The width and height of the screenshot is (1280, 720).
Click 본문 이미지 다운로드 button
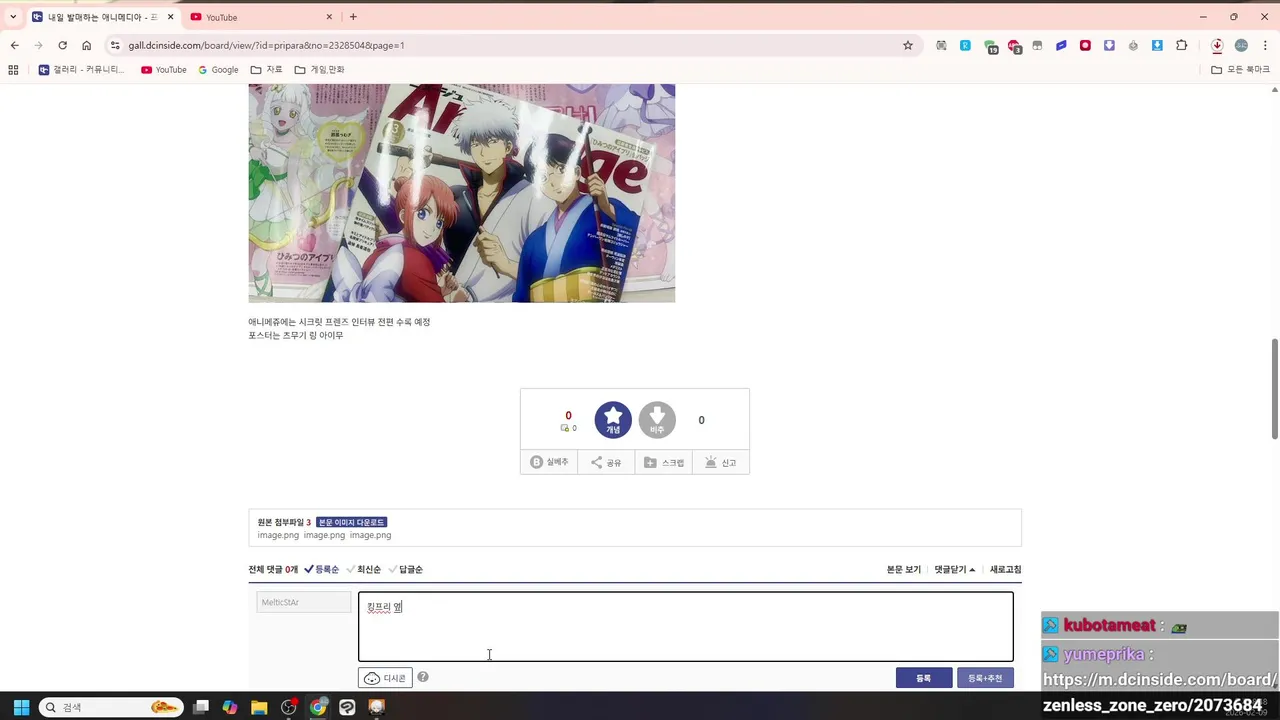tap(351, 522)
